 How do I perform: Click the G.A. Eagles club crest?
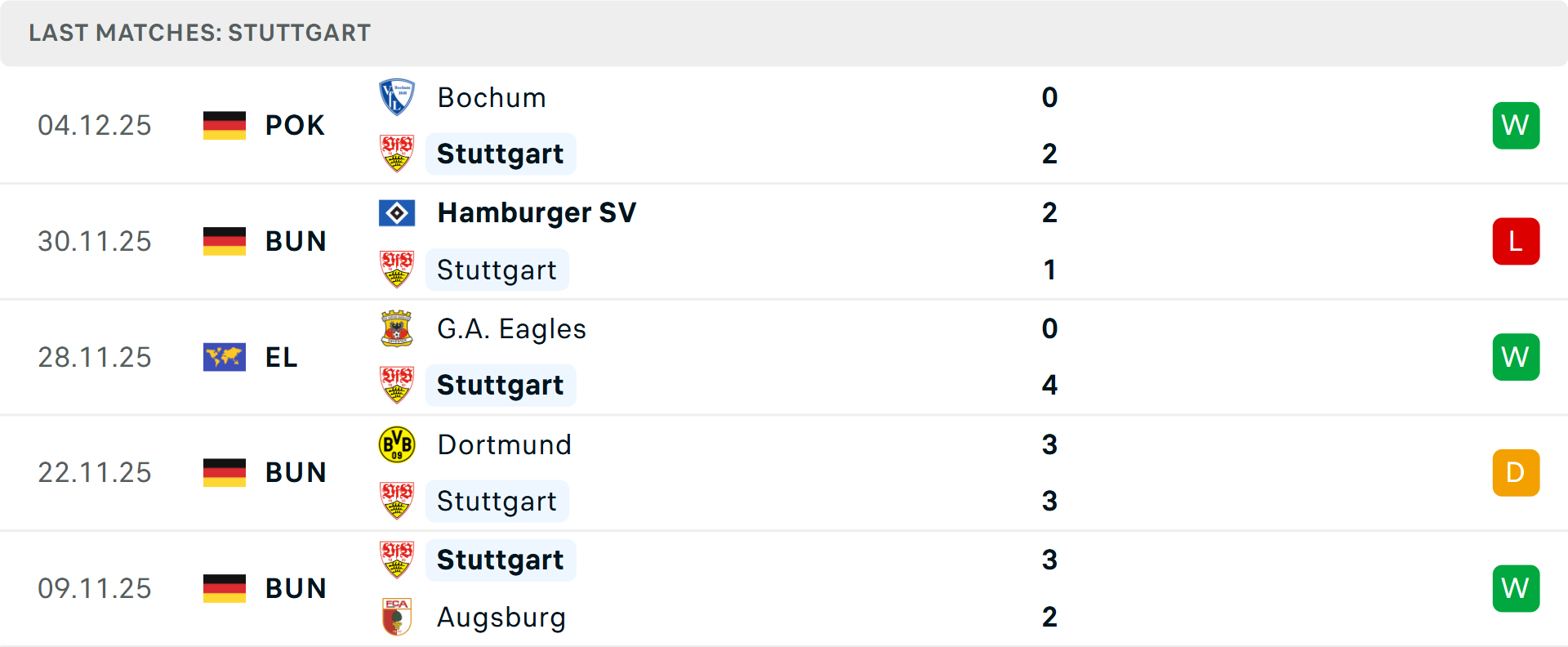[397, 328]
